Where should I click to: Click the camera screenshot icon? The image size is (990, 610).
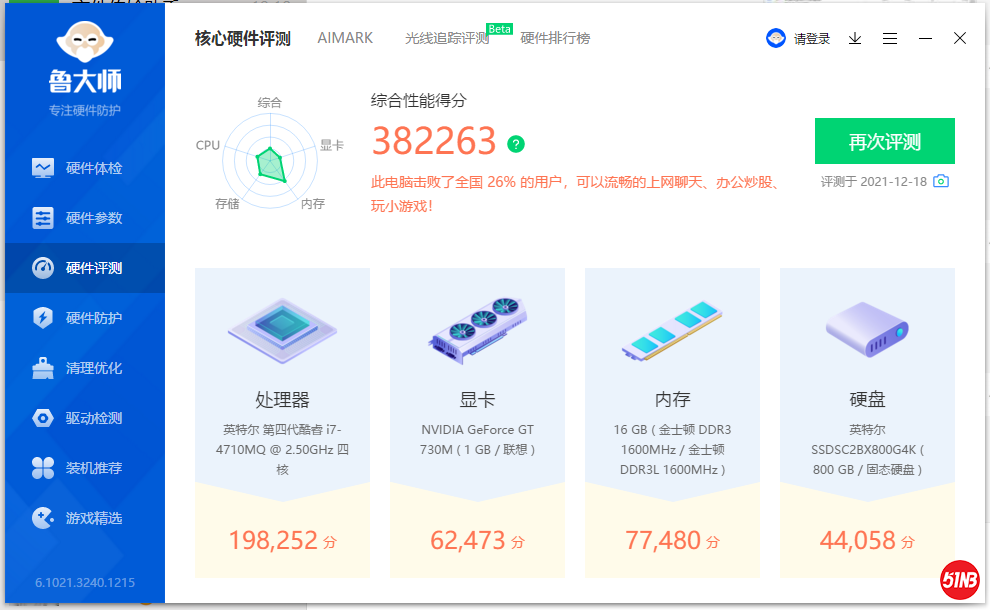tap(941, 181)
